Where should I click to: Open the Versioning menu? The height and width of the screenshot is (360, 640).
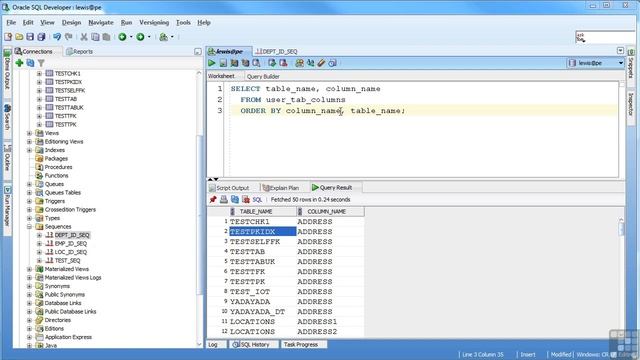[x=154, y=22]
